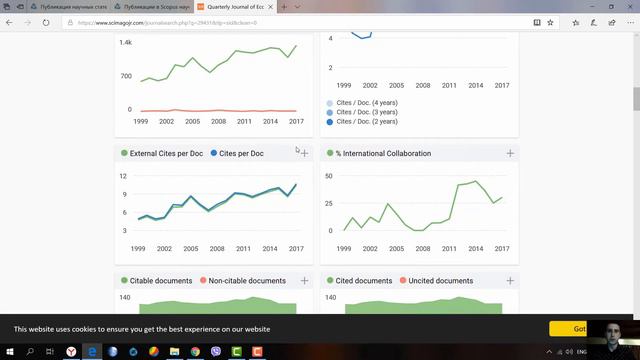640x360 pixels.
Task: Toggle External Cites per Doc legend
Action: [162, 153]
